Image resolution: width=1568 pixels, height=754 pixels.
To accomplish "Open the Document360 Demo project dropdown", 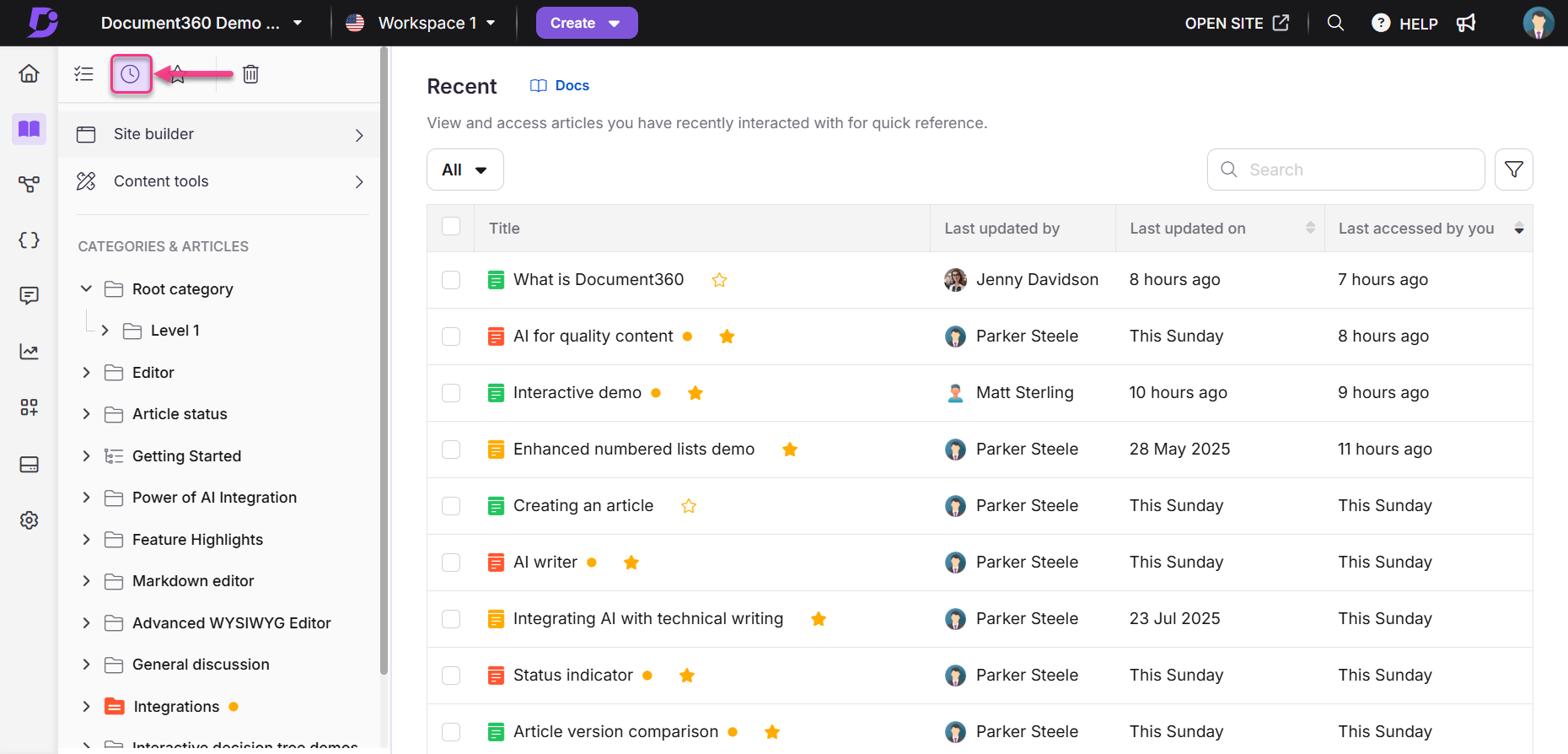I will pyautogui.click(x=201, y=23).
